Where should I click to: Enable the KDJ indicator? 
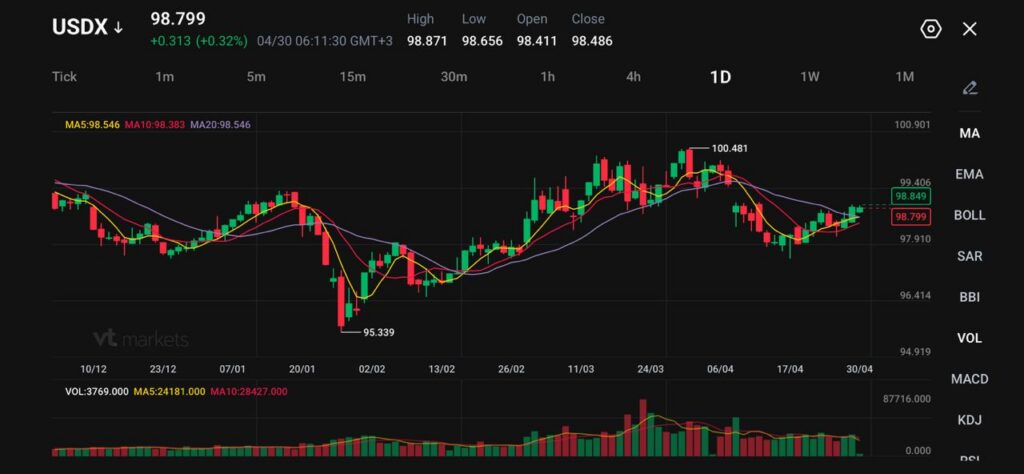click(x=969, y=420)
